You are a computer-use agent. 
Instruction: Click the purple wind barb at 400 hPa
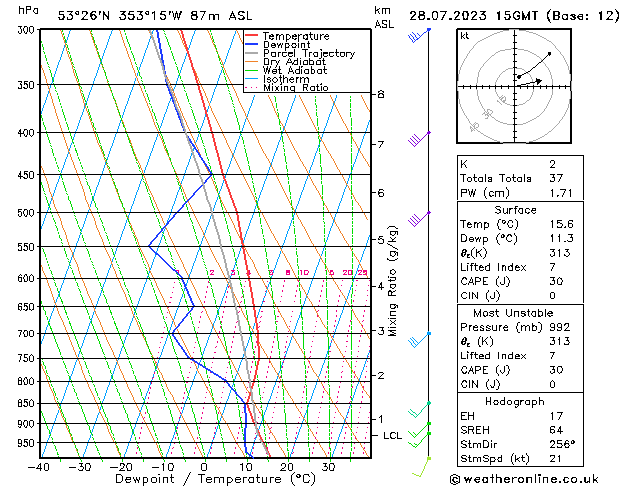click(418, 138)
